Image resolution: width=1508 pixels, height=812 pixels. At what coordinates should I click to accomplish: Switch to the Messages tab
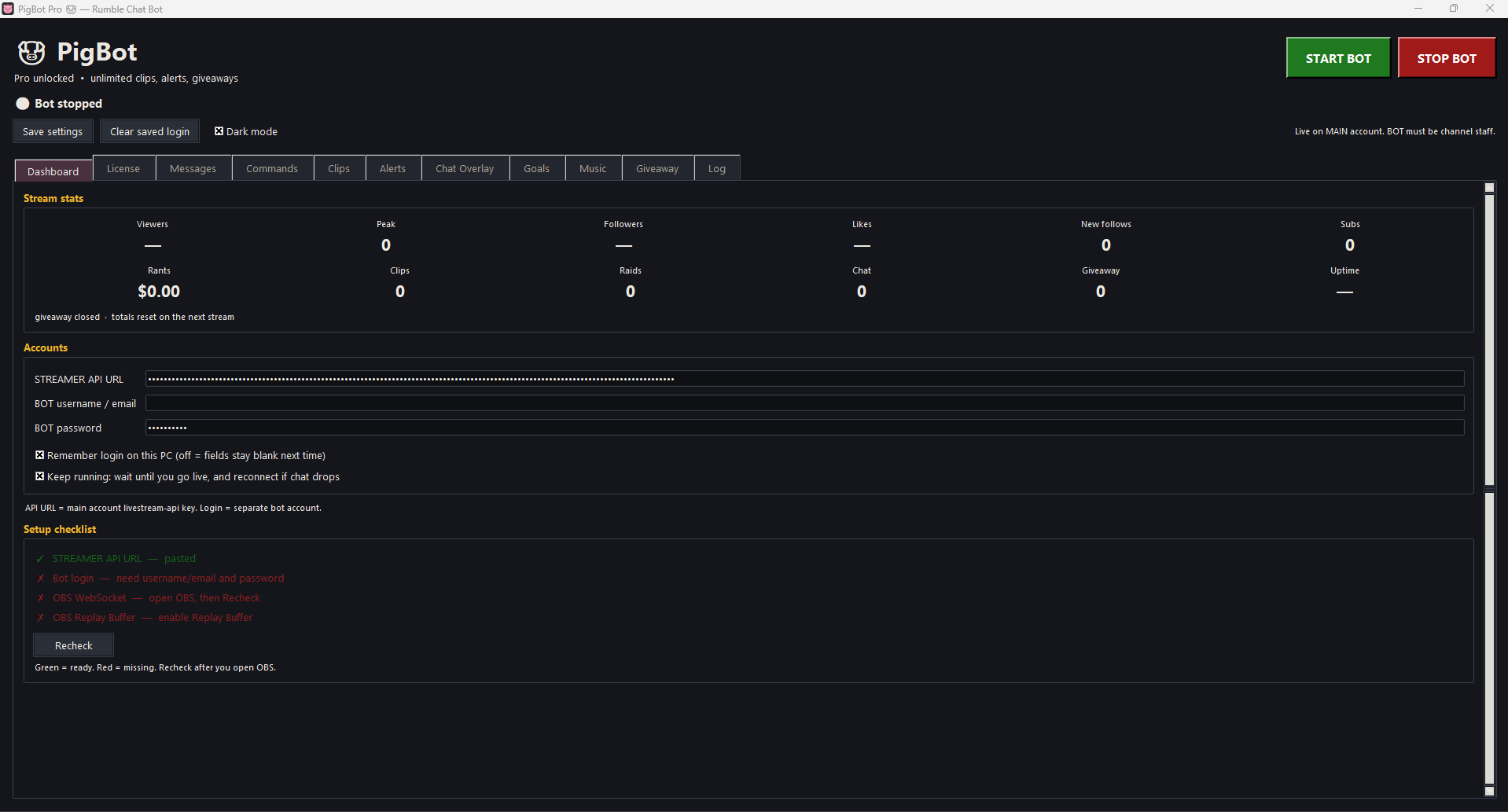tap(193, 168)
